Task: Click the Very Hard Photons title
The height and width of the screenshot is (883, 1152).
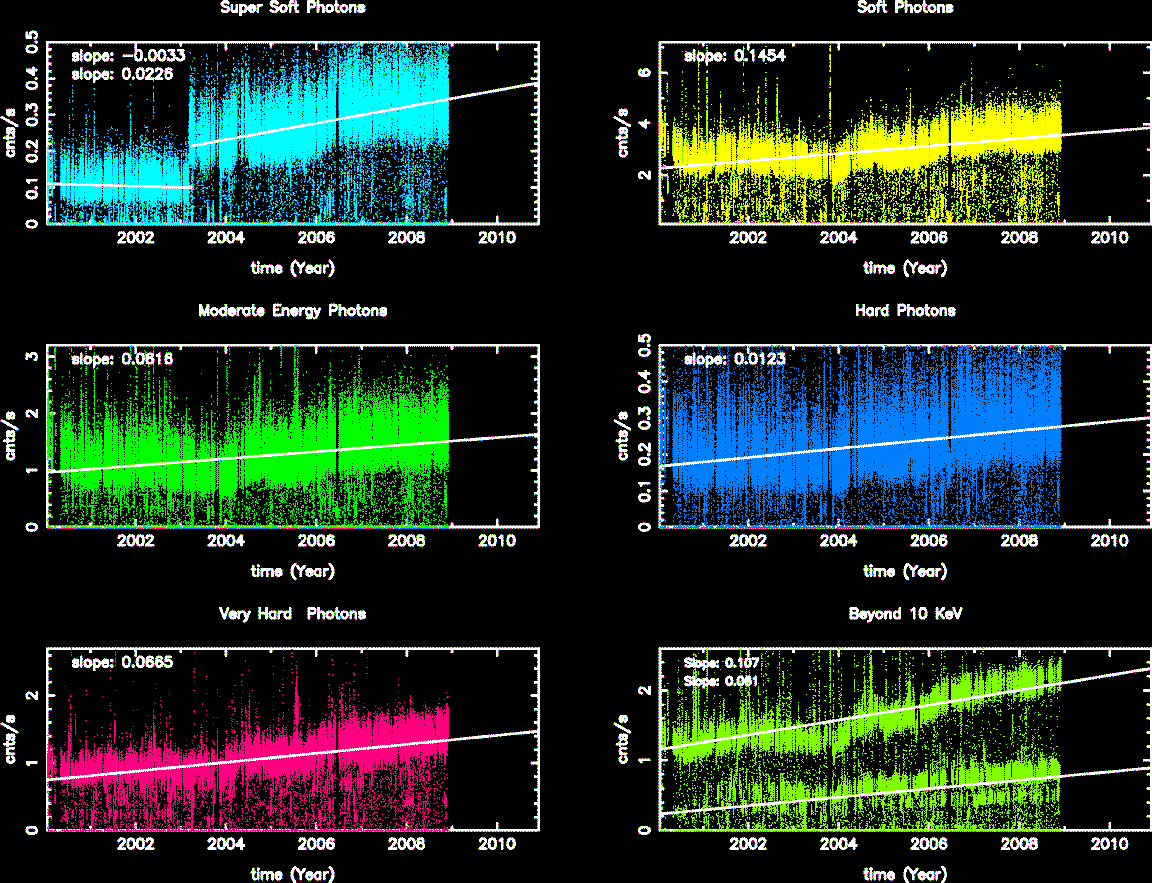Action: [x=292, y=614]
